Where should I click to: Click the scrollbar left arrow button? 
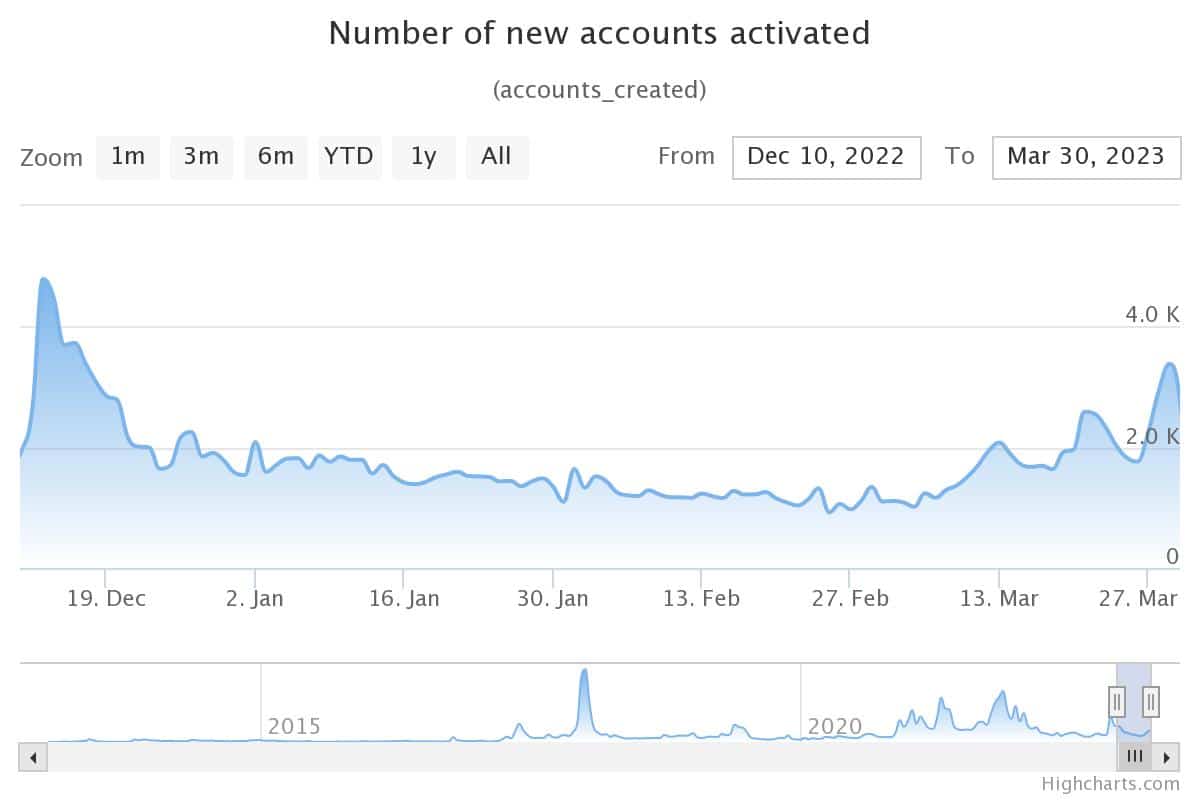tap(33, 757)
